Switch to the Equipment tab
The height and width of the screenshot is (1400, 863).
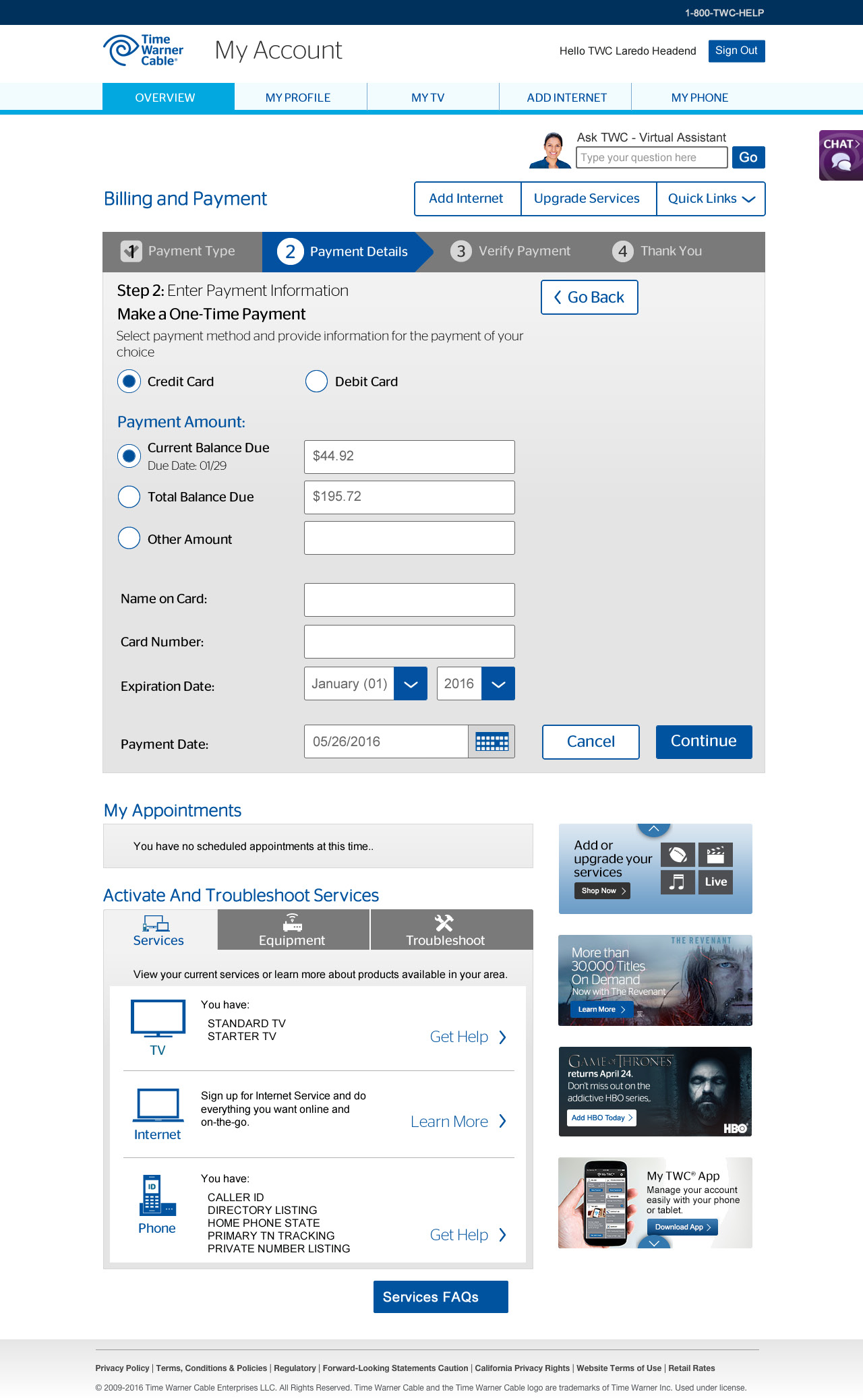coord(293,930)
